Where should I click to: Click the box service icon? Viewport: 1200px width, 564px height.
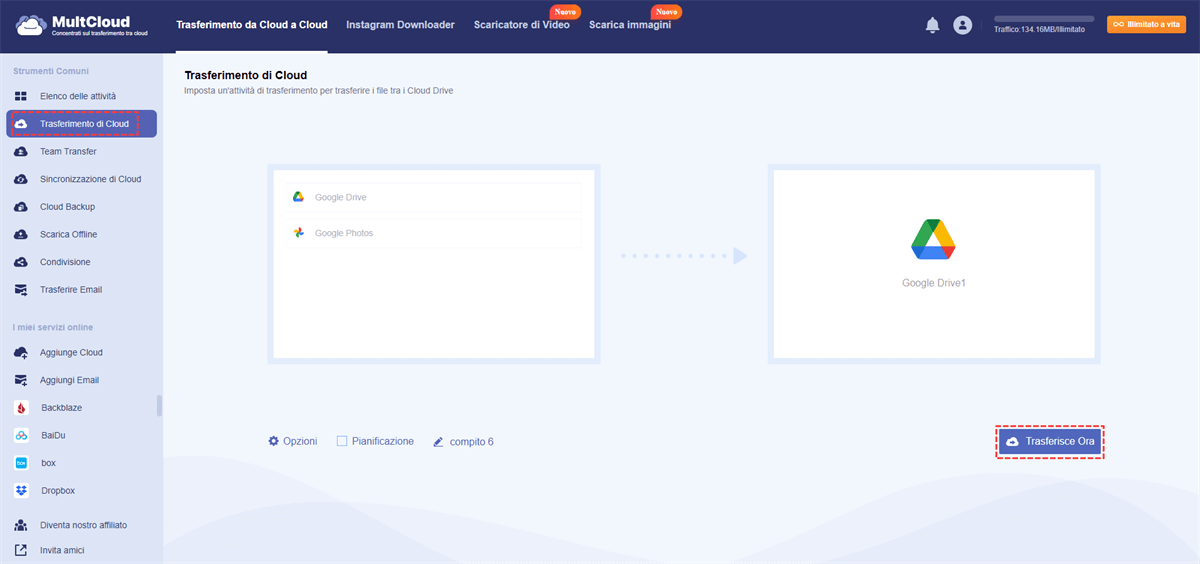[20, 463]
